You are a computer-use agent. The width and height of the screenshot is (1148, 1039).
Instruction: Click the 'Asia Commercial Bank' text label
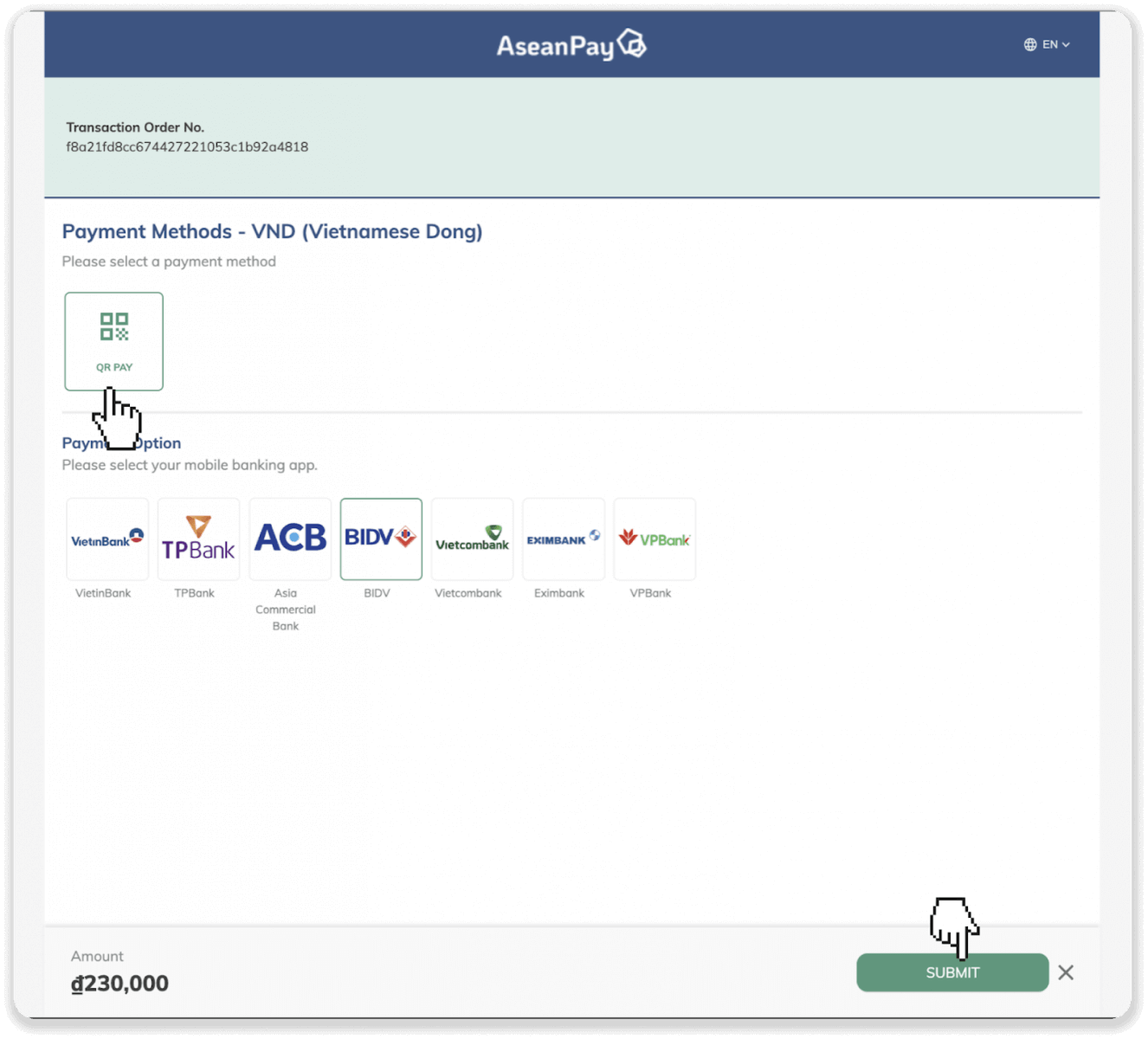[x=286, y=610]
